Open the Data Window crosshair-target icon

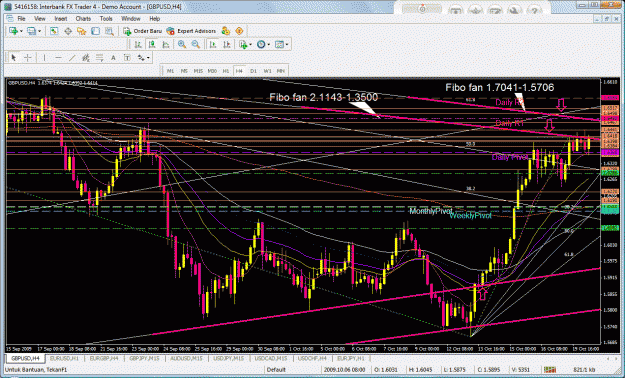(x=68, y=31)
